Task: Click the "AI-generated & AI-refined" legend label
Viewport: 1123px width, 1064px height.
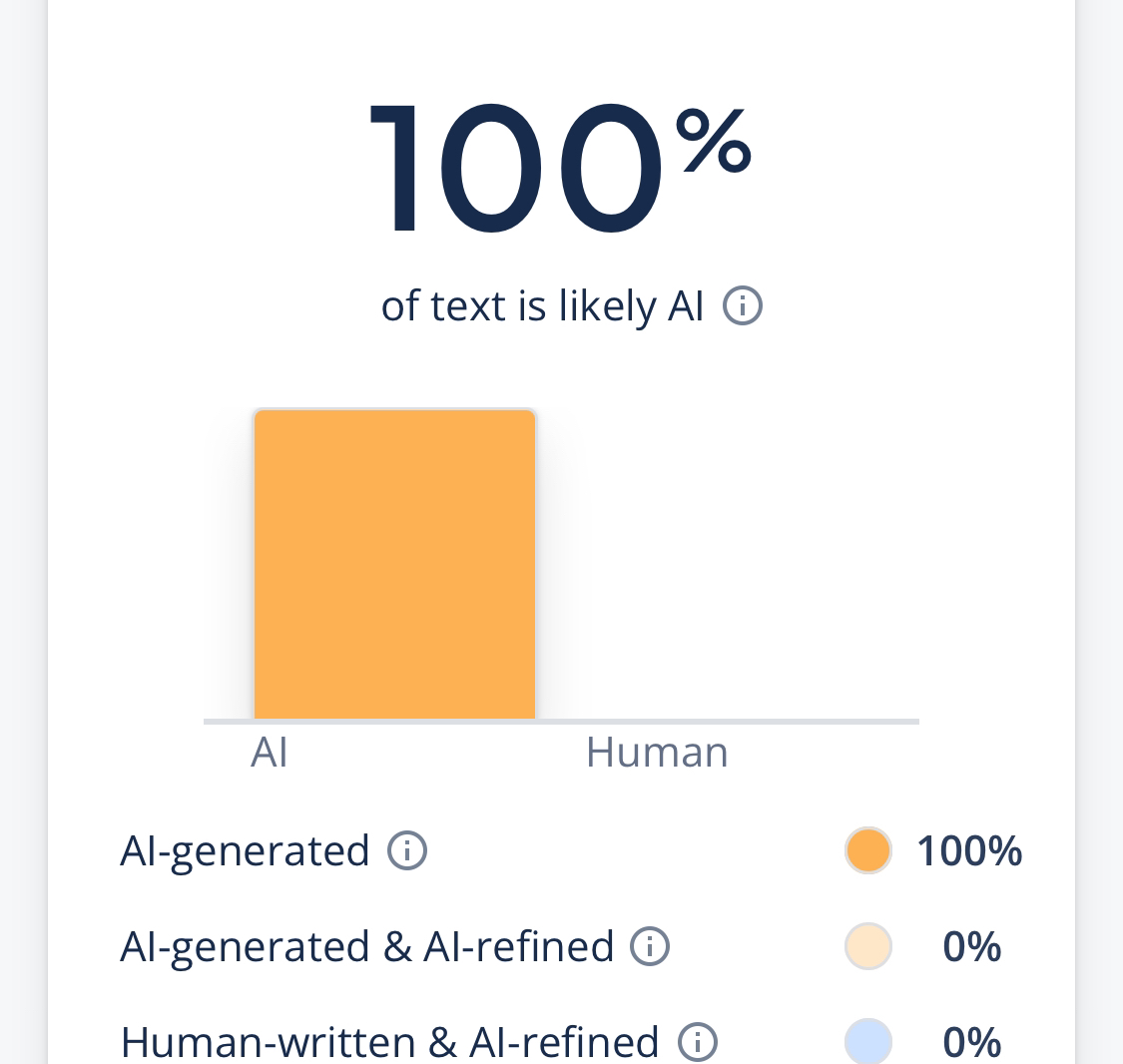Action: click(366, 946)
